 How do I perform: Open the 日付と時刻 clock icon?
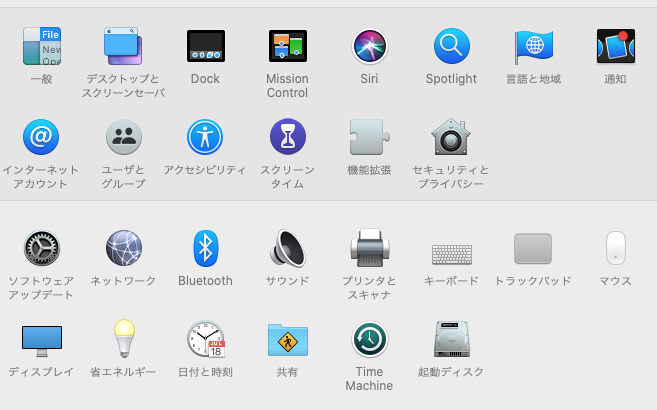[206, 339]
